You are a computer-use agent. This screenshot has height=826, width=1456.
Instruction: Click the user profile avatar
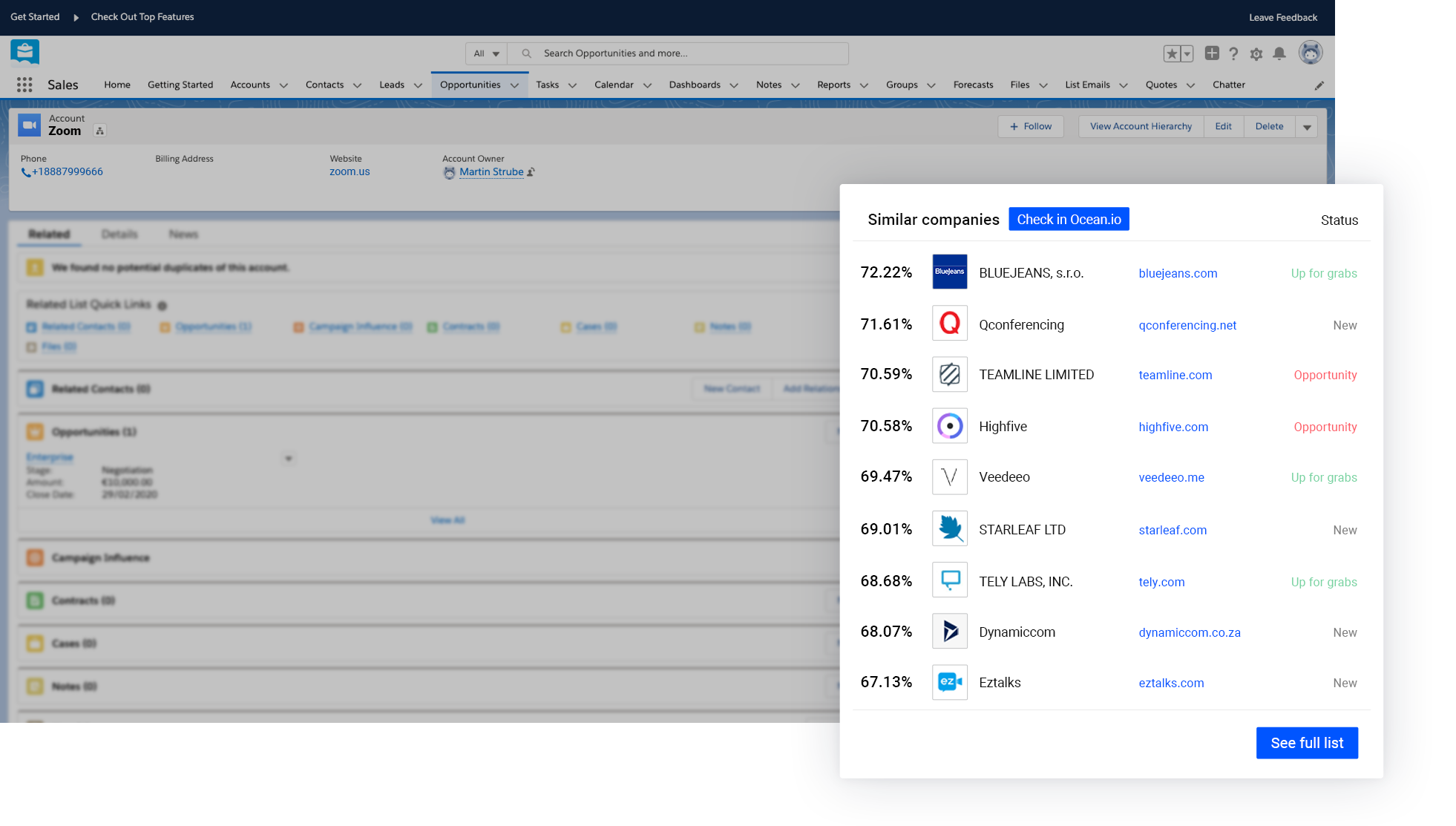click(1311, 53)
